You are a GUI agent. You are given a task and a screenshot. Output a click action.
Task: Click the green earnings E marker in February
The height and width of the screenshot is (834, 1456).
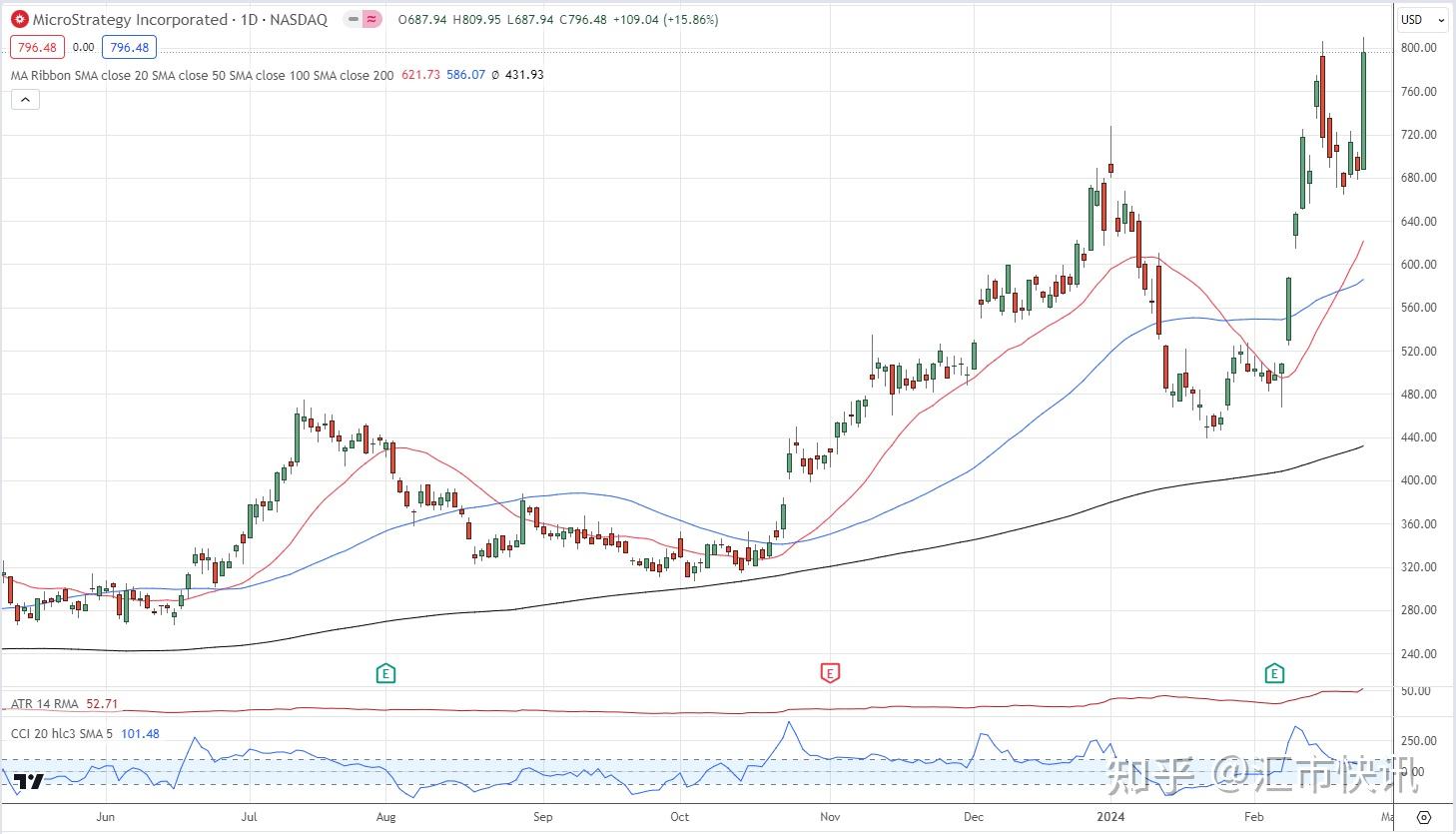[1274, 673]
